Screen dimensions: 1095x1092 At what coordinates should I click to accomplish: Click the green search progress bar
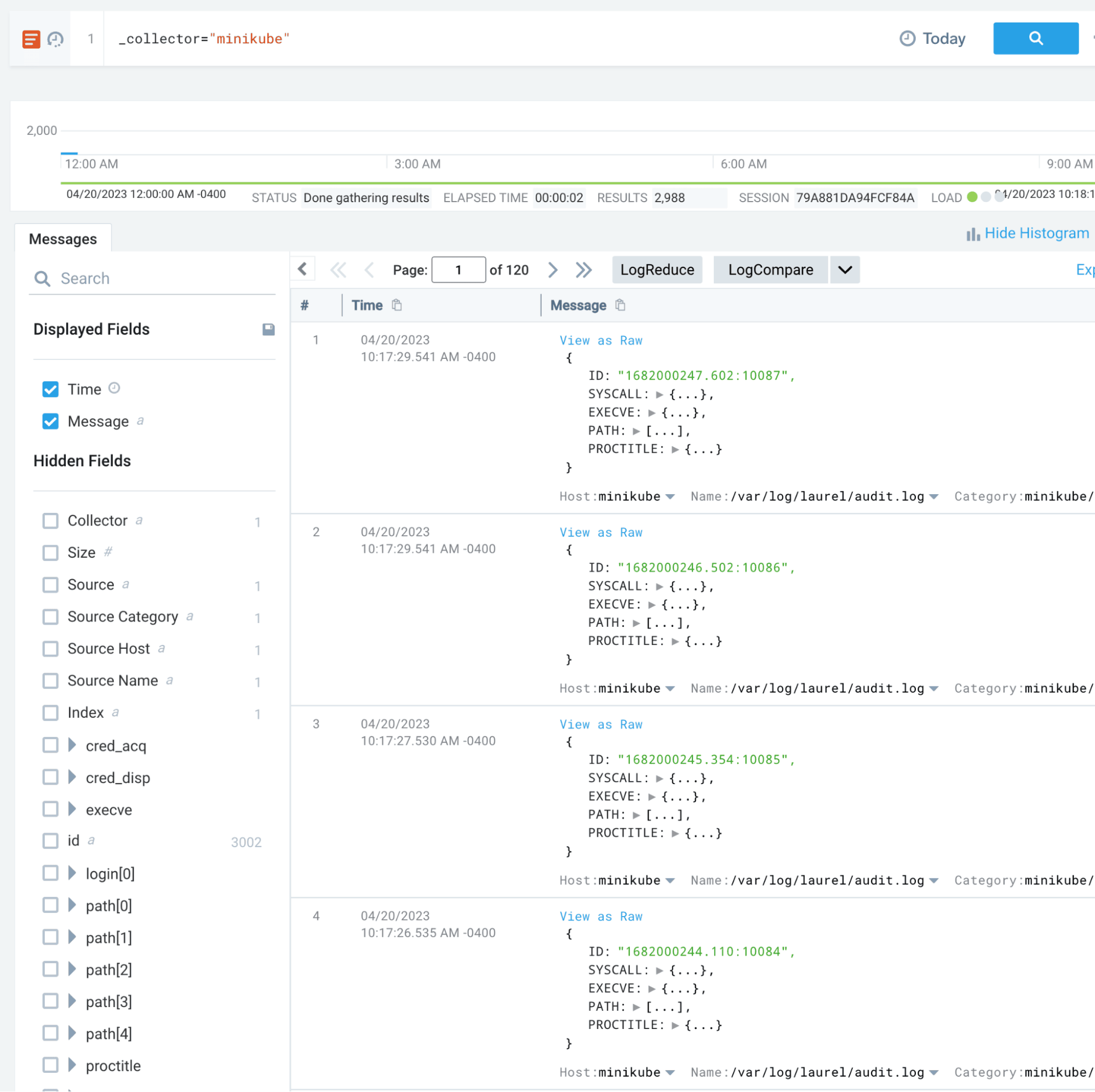510,183
